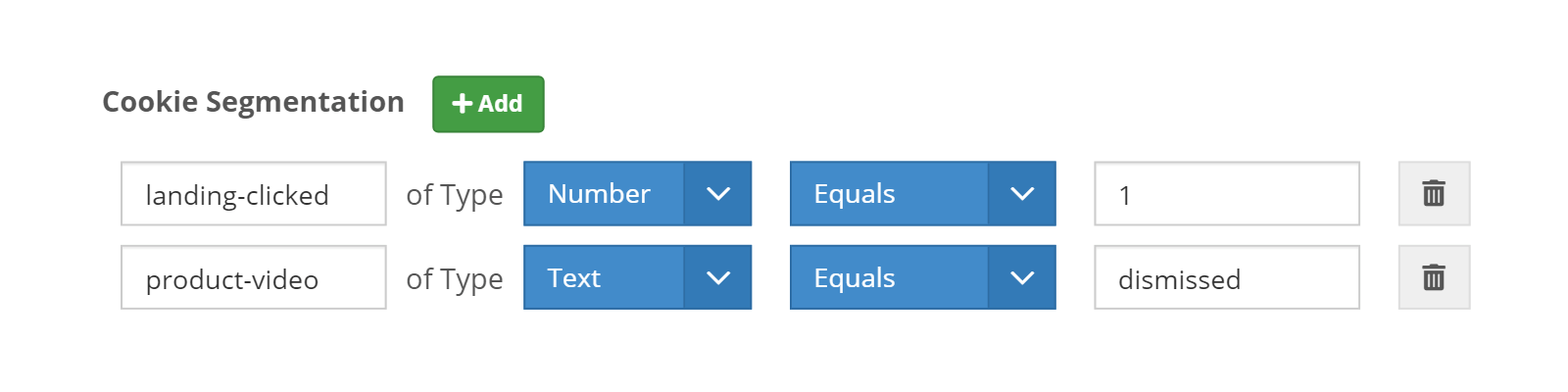Delete the landing-clicked row with trash icon
1568x392 pixels.
(x=1434, y=193)
